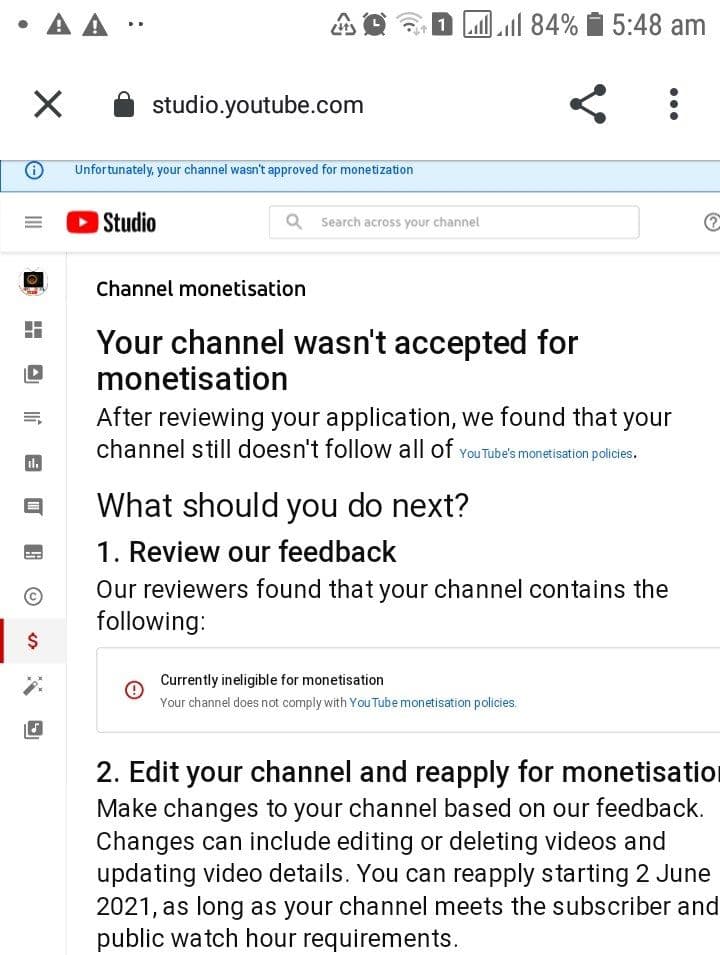Open the hamburger navigation menu
Viewport: 720px width, 955px height.
pos(34,222)
